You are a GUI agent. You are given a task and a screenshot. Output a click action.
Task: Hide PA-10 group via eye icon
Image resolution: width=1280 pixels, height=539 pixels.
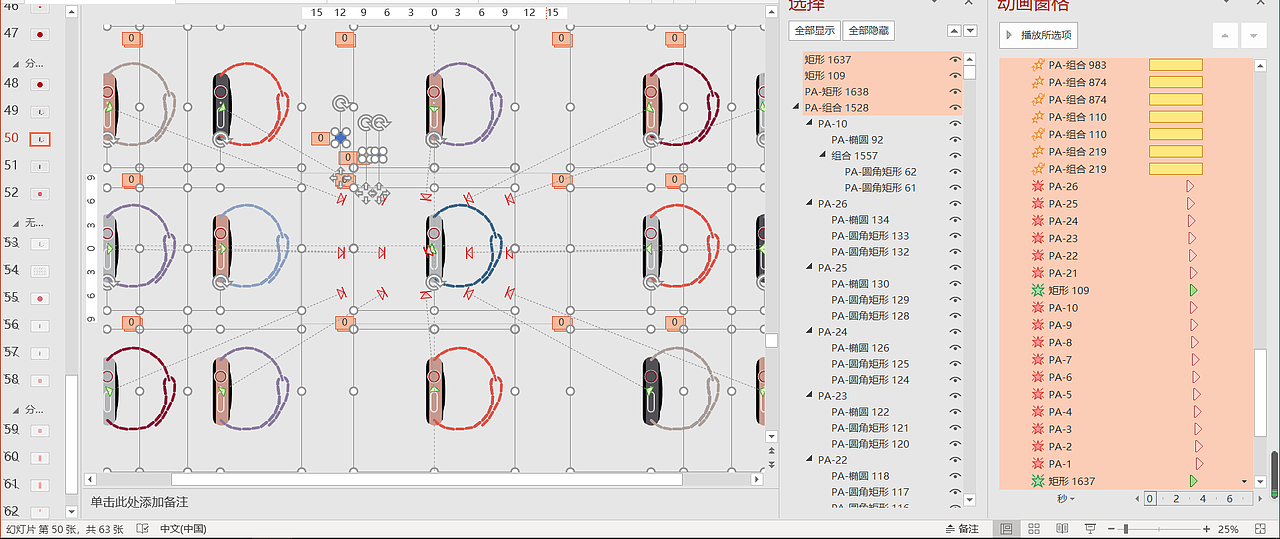(955, 124)
